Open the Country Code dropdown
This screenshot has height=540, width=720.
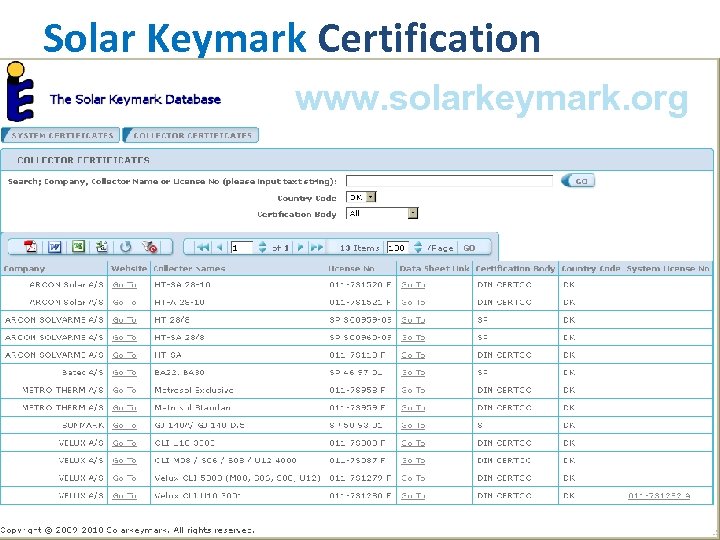[x=370, y=197]
